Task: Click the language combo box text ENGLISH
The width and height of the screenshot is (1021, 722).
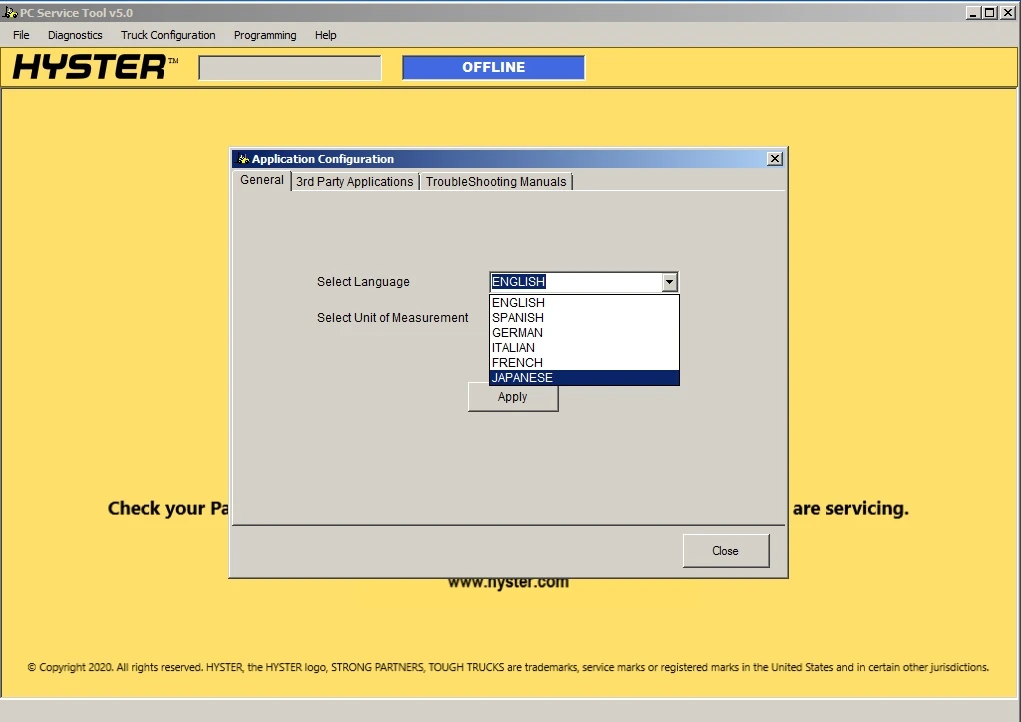Action: 518,282
